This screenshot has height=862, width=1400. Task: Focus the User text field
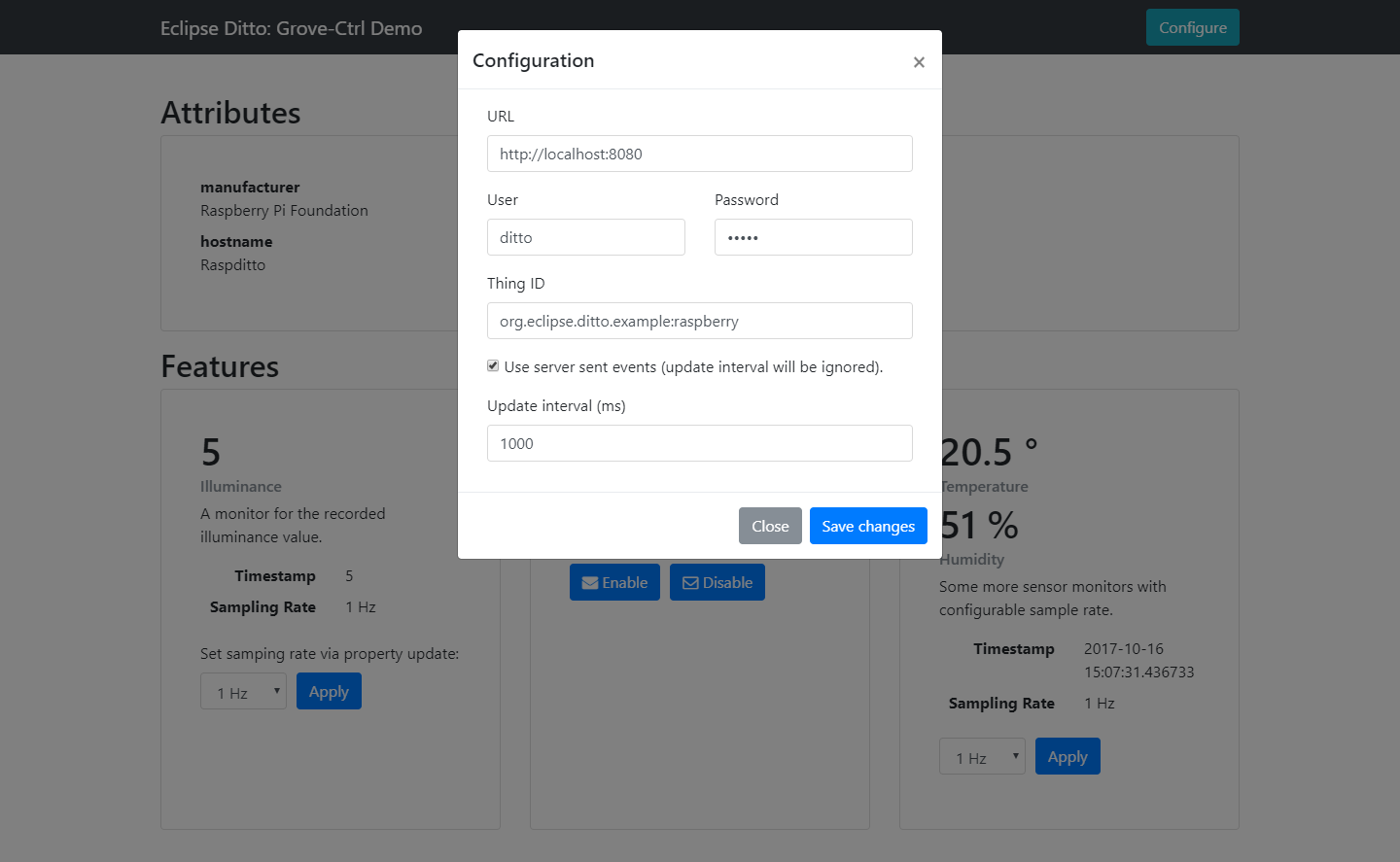[x=586, y=237]
